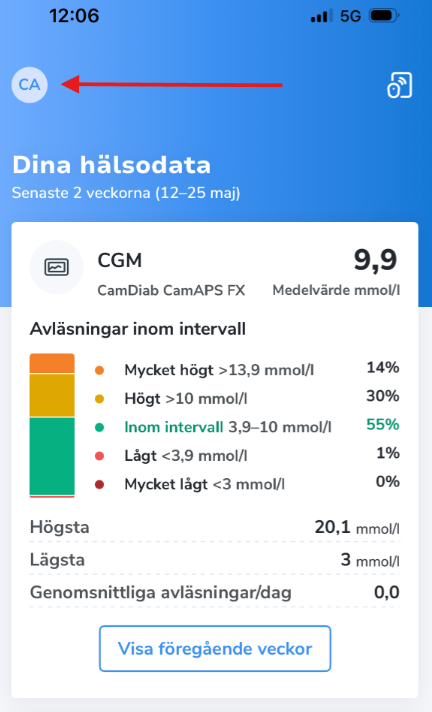Image resolution: width=432 pixels, height=712 pixels.
Task: Tap the cellular signal bars icon
Action: pos(322,16)
